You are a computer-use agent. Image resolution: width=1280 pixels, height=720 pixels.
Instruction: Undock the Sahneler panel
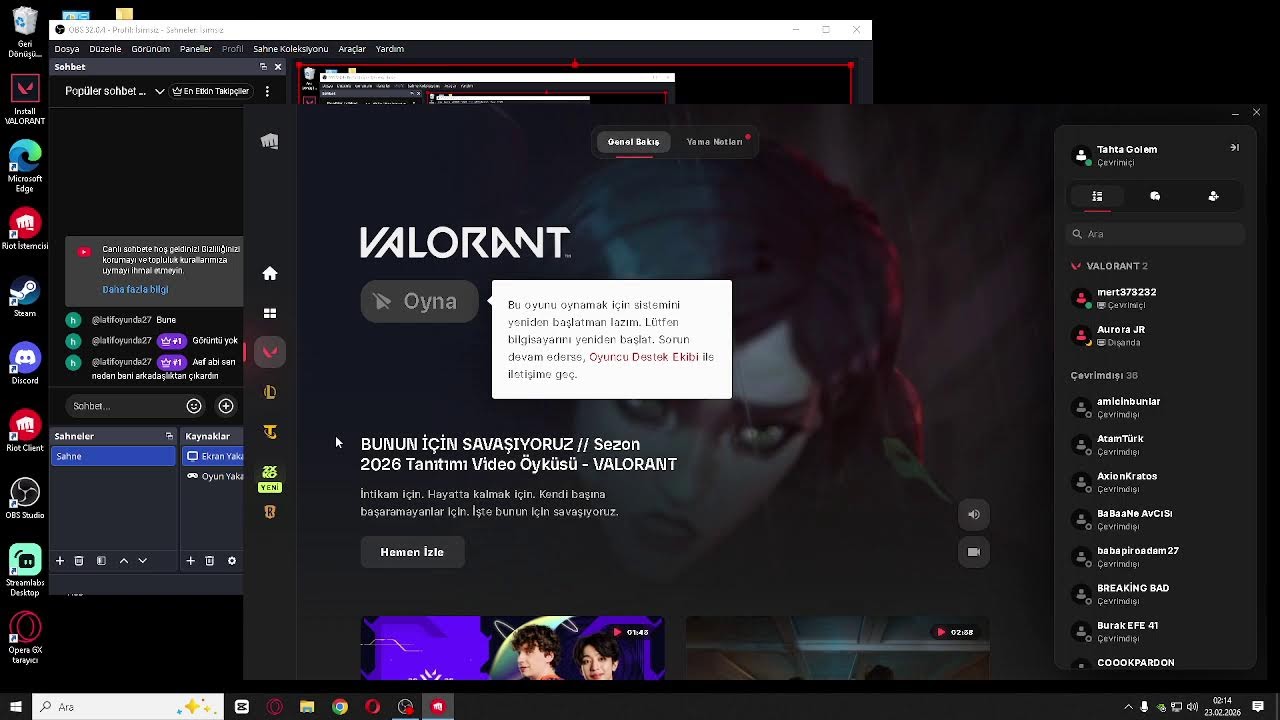(x=169, y=436)
